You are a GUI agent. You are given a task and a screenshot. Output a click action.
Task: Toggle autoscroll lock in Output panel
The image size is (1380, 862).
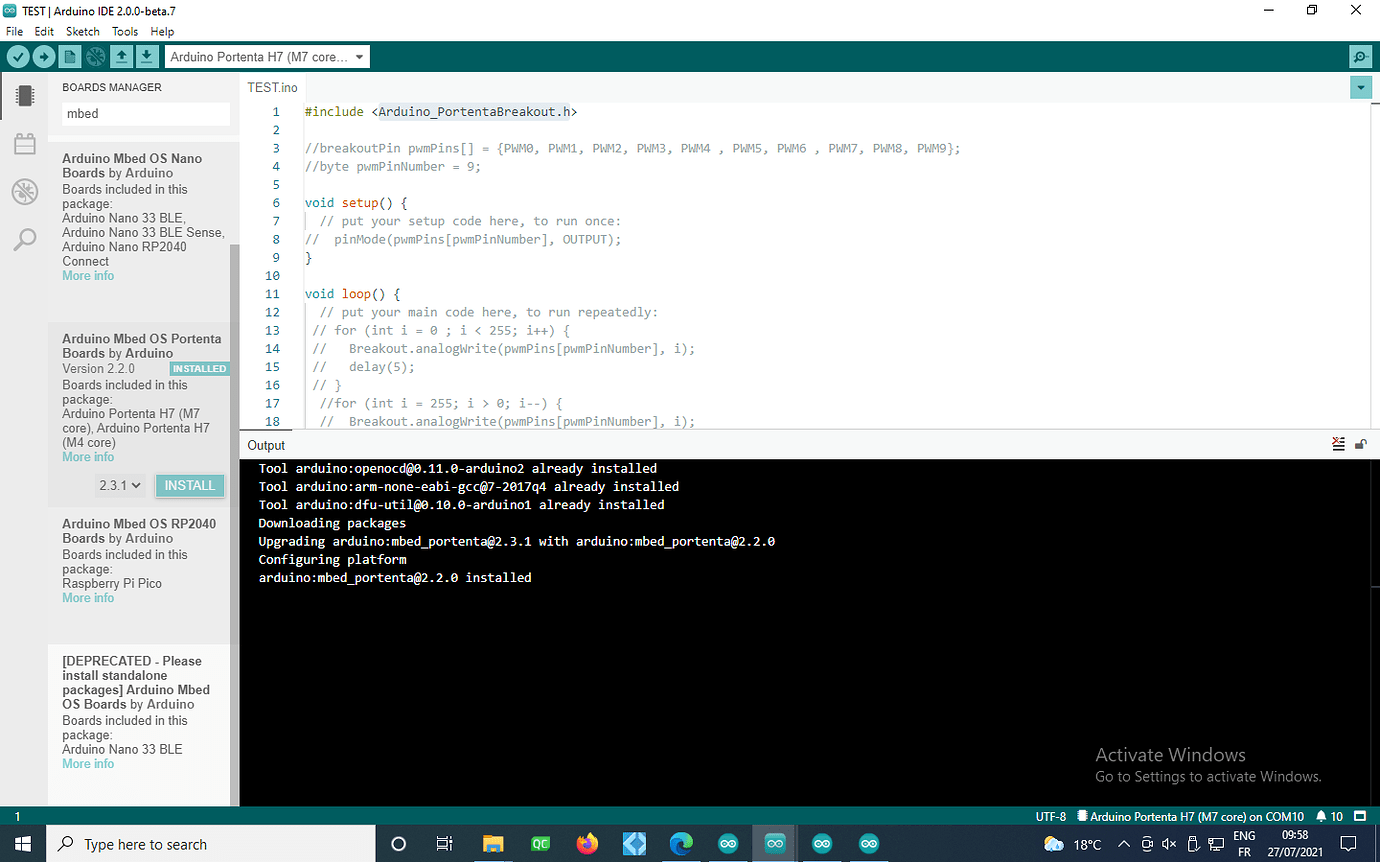pos(1360,444)
